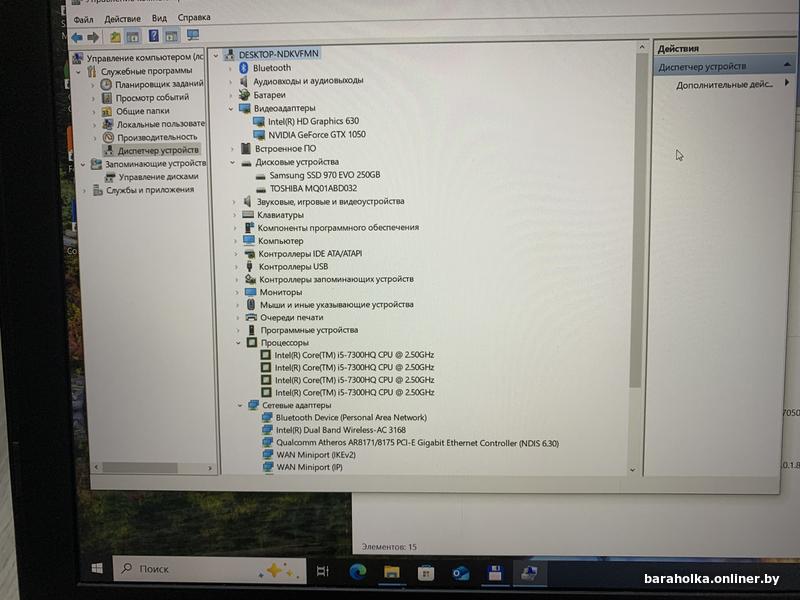Select the WAN Miniport (IKEv2) row
The image size is (800, 600).
(x=316, y=455)
